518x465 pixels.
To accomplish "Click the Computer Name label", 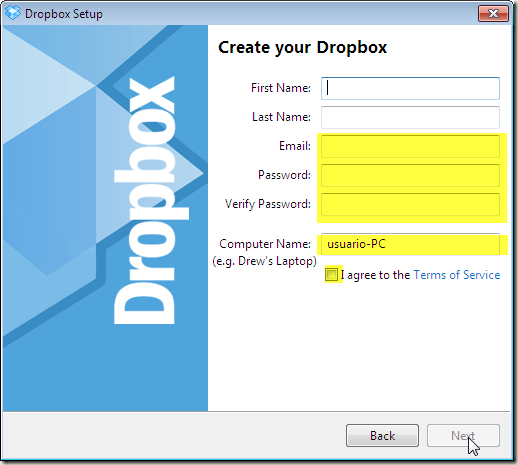I will coord(265,244).
